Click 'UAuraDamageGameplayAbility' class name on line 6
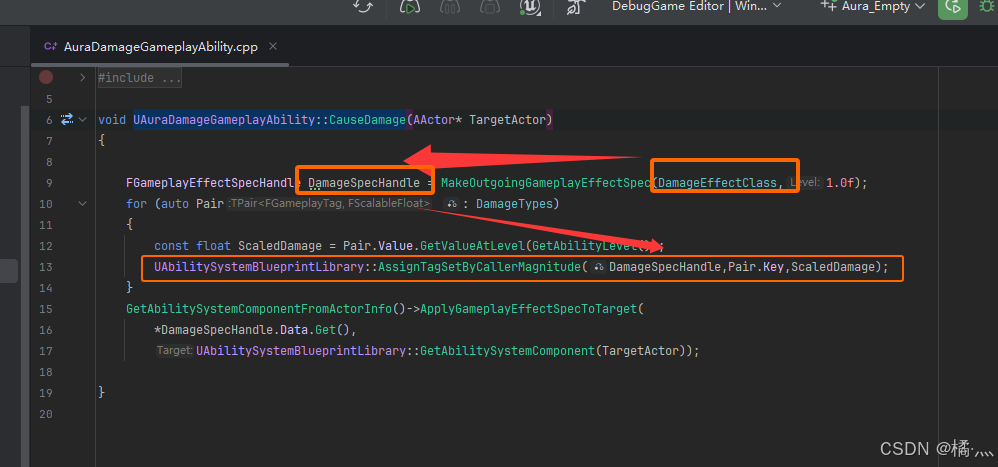The height and width of the screenshot is (467, 998). [224, 120]
